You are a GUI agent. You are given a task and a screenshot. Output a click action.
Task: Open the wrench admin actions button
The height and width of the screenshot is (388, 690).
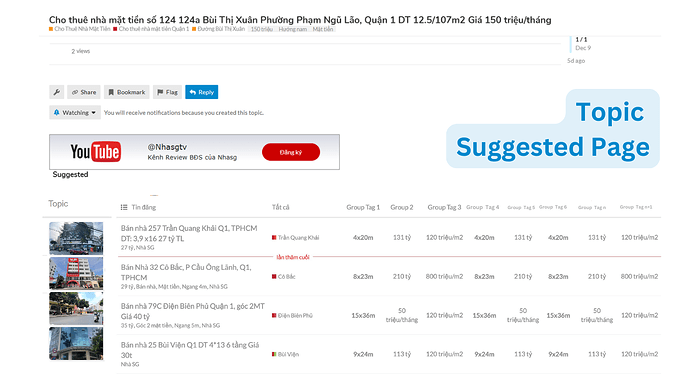57,92
